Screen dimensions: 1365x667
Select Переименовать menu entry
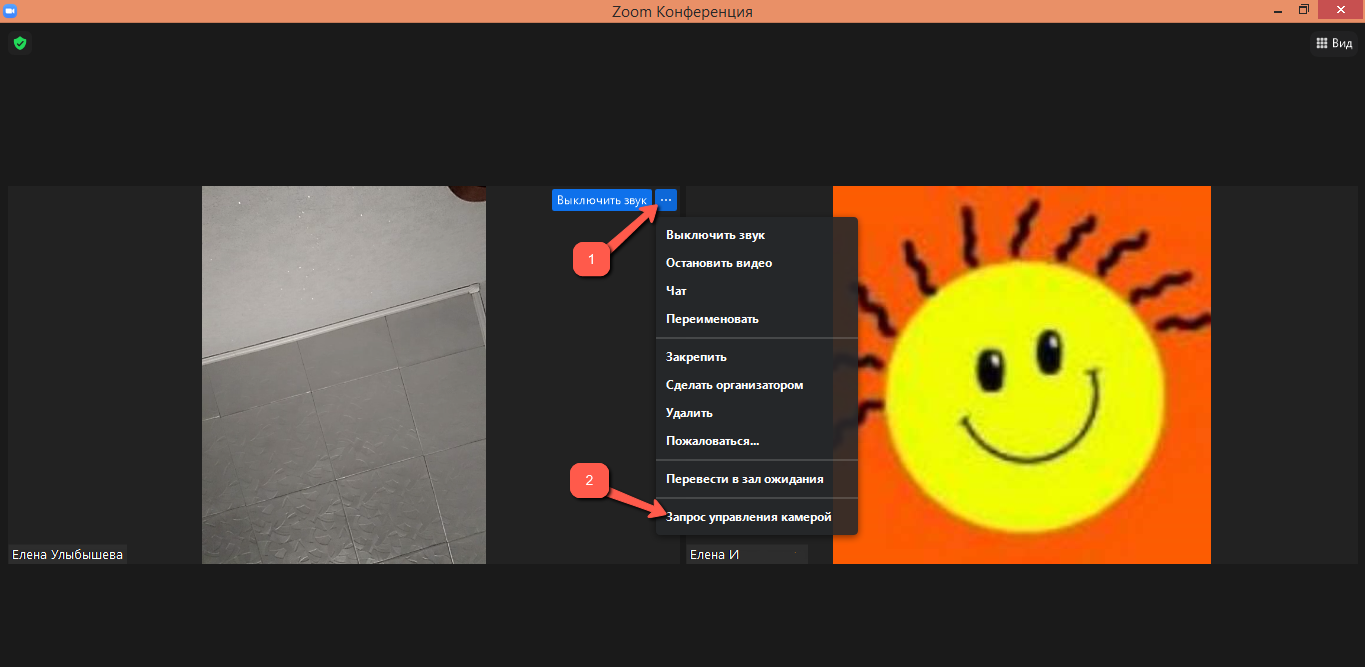712,319
